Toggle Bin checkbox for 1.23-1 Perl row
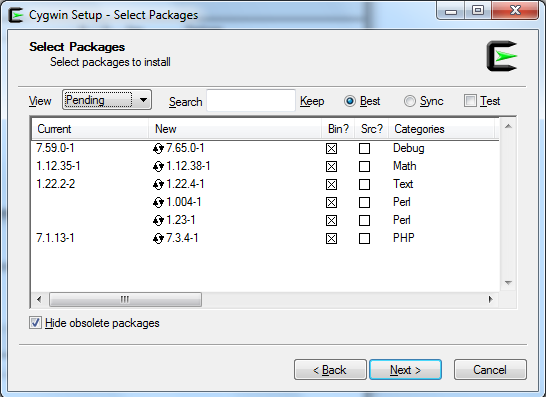Screen dimensions: 546x397 331,220
